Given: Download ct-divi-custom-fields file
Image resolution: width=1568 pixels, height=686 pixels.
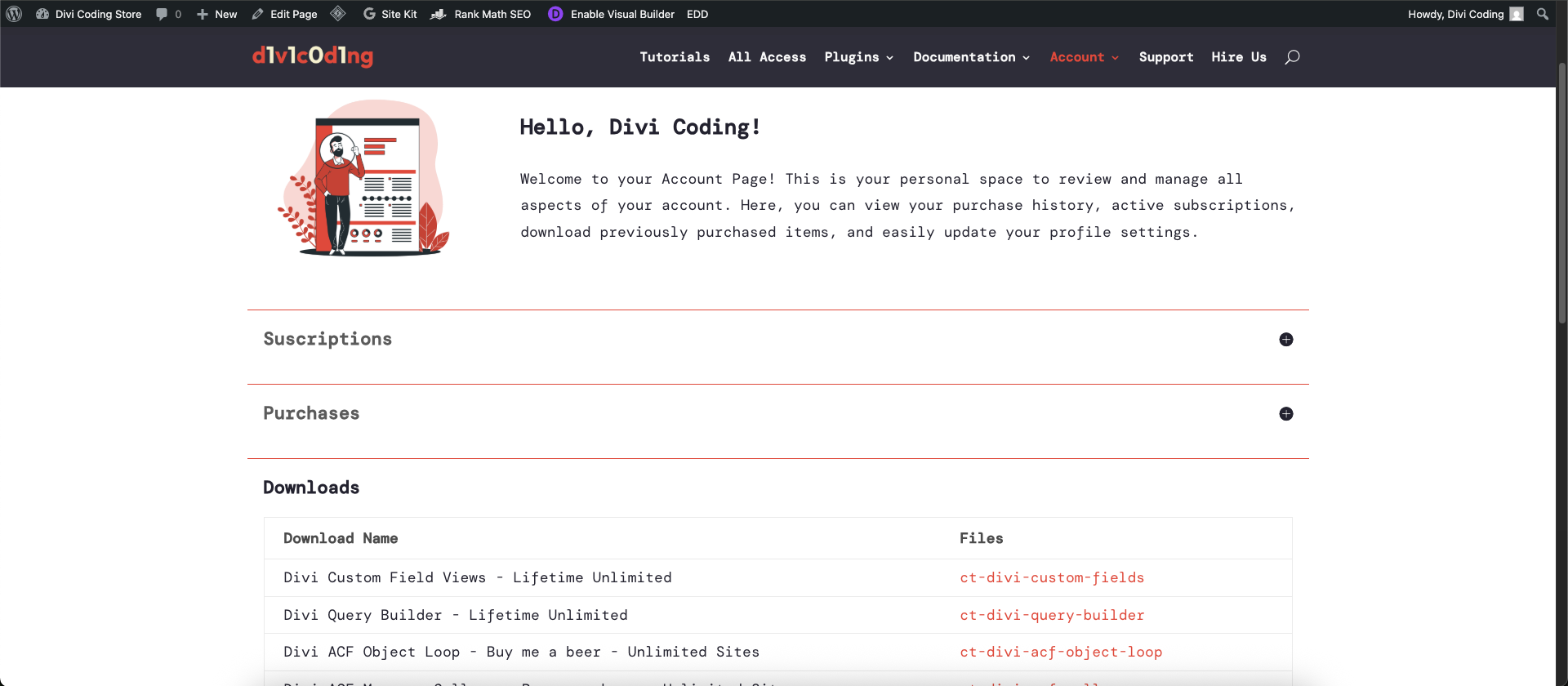Looking at the screenshot, I should (1052, 577).
